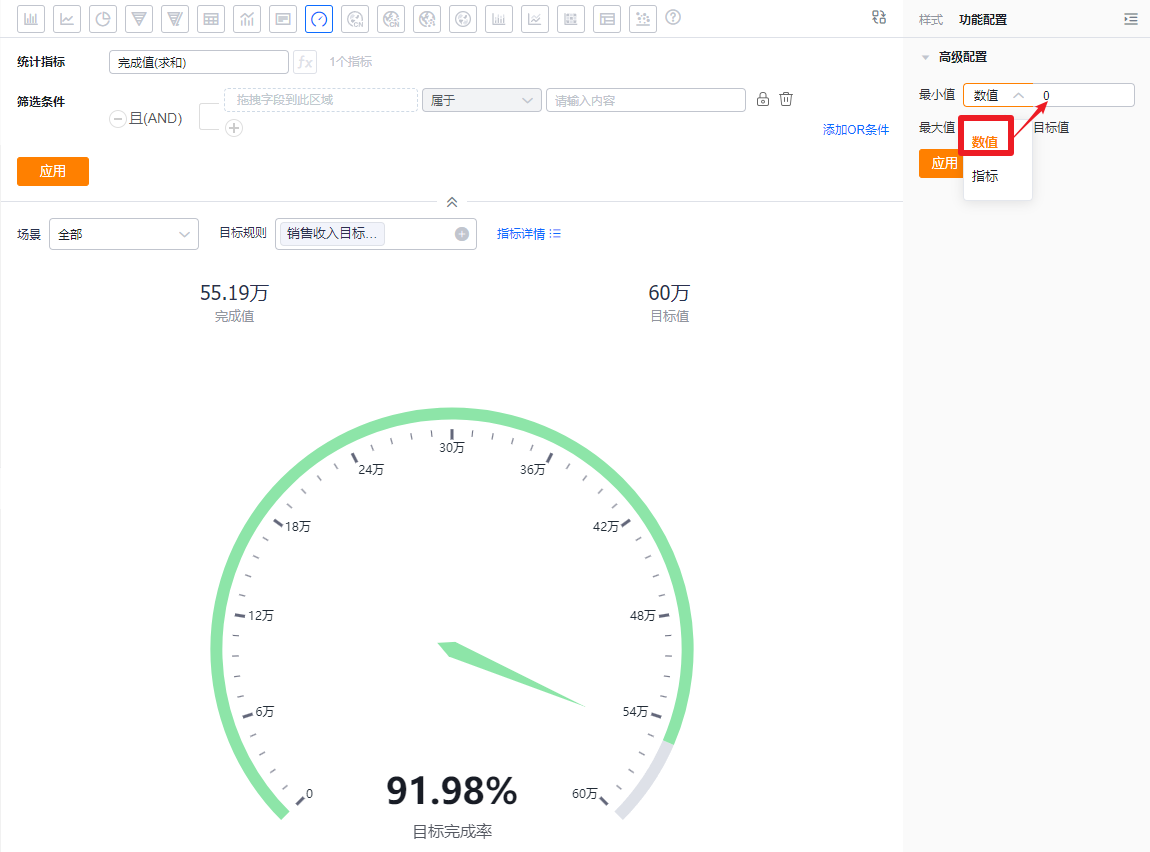Select the pie chart type icon
The height and width of the screenshot is (852, 1150).
pos(103,19)
